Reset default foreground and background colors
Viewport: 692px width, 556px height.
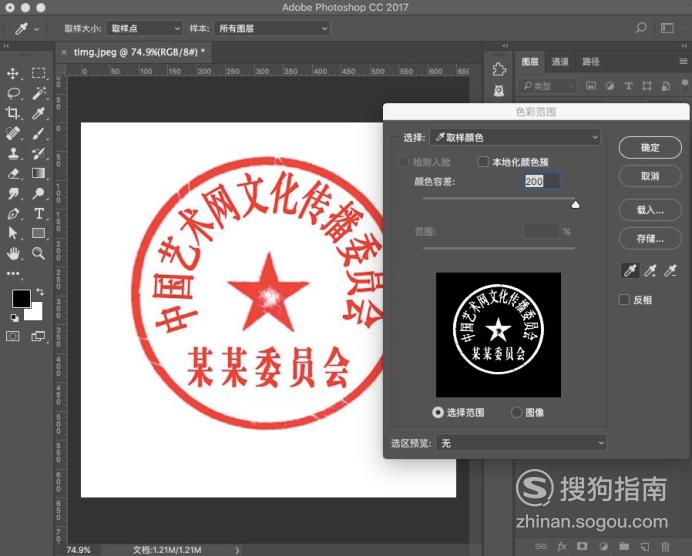point(14,318)
